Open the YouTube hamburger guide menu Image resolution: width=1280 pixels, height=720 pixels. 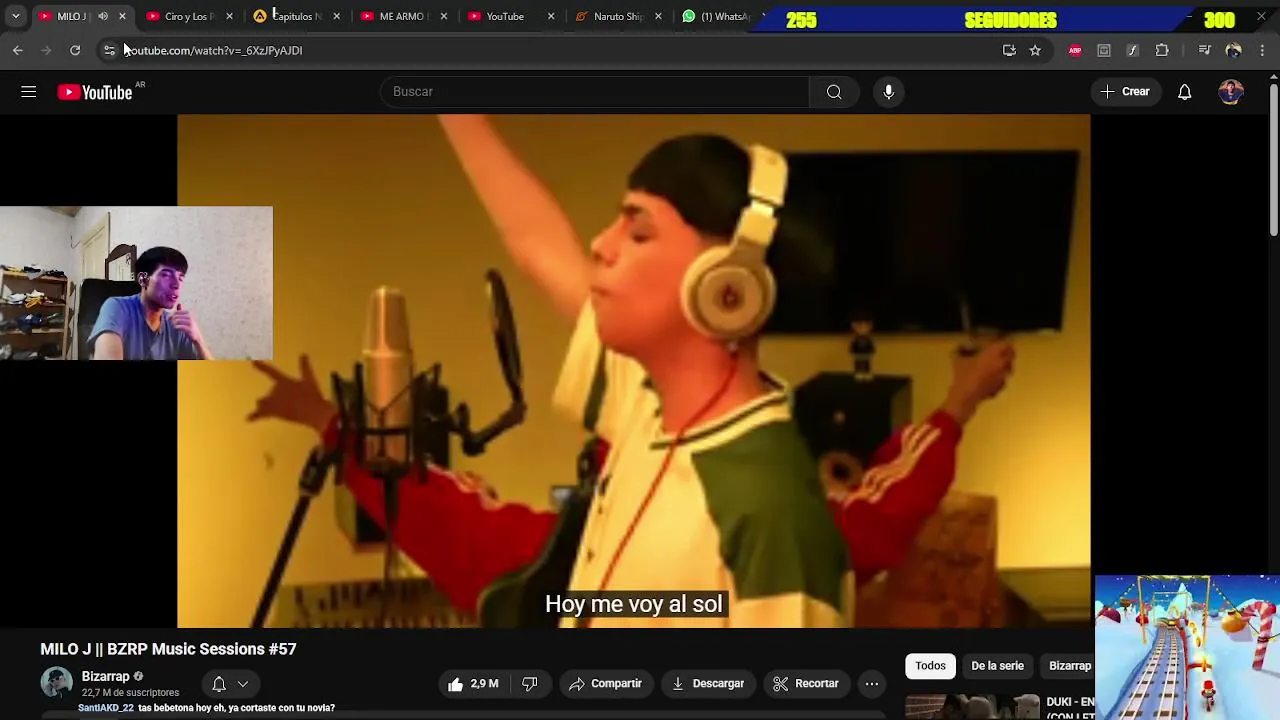coord(28,92)
